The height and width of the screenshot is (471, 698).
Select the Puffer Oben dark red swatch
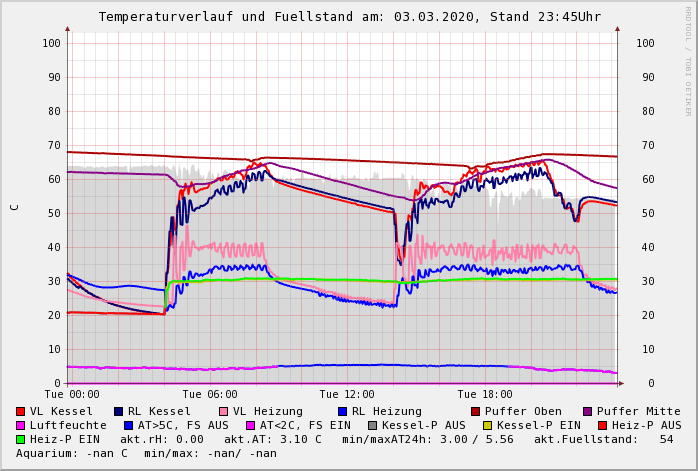(476, 411)
